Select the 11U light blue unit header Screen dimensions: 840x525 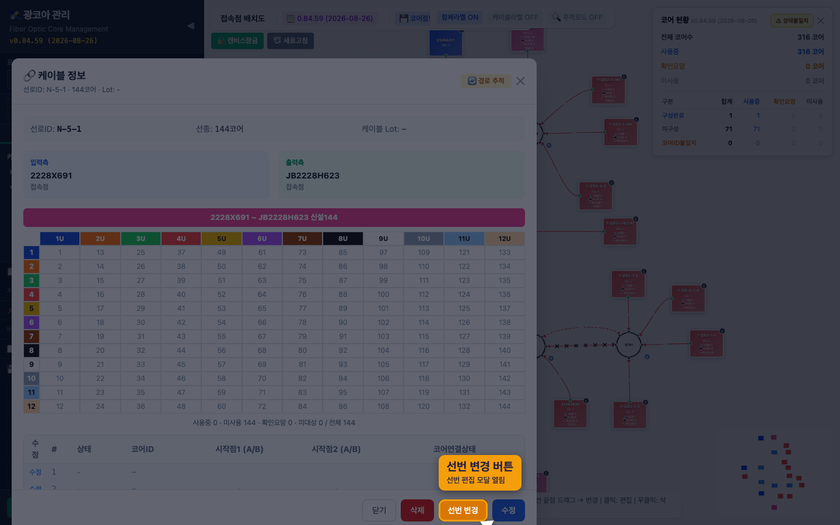click(464, 238)
